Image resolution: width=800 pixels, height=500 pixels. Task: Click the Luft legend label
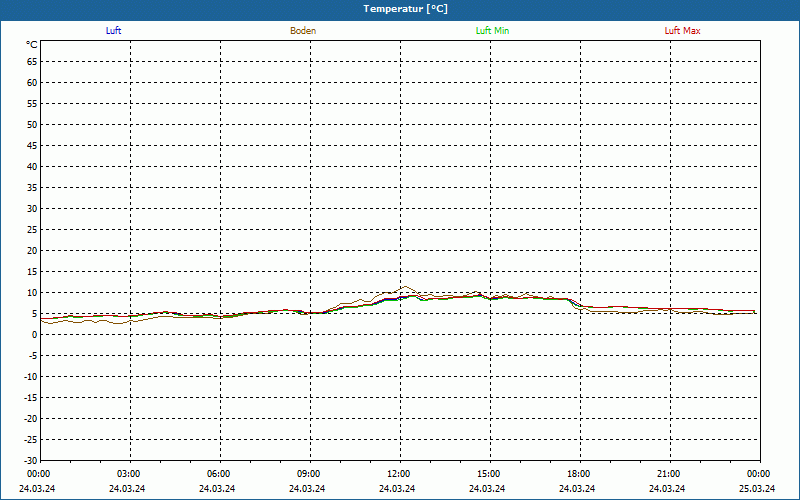[113, 31]
